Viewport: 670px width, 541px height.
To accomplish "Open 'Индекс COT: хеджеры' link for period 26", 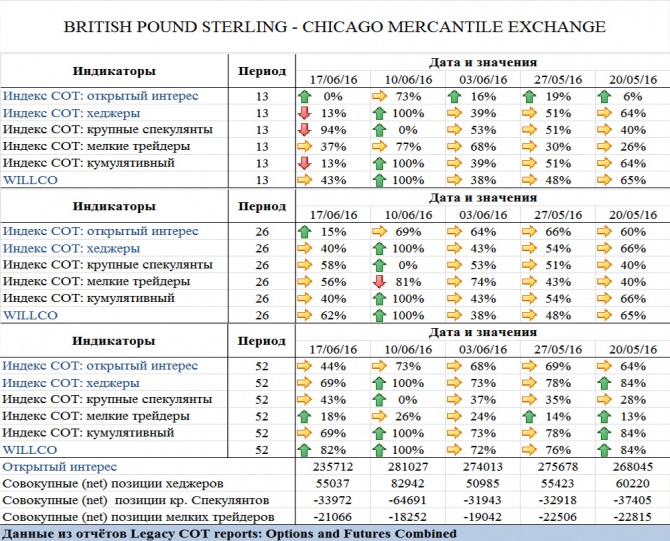I will click(71, 248).
